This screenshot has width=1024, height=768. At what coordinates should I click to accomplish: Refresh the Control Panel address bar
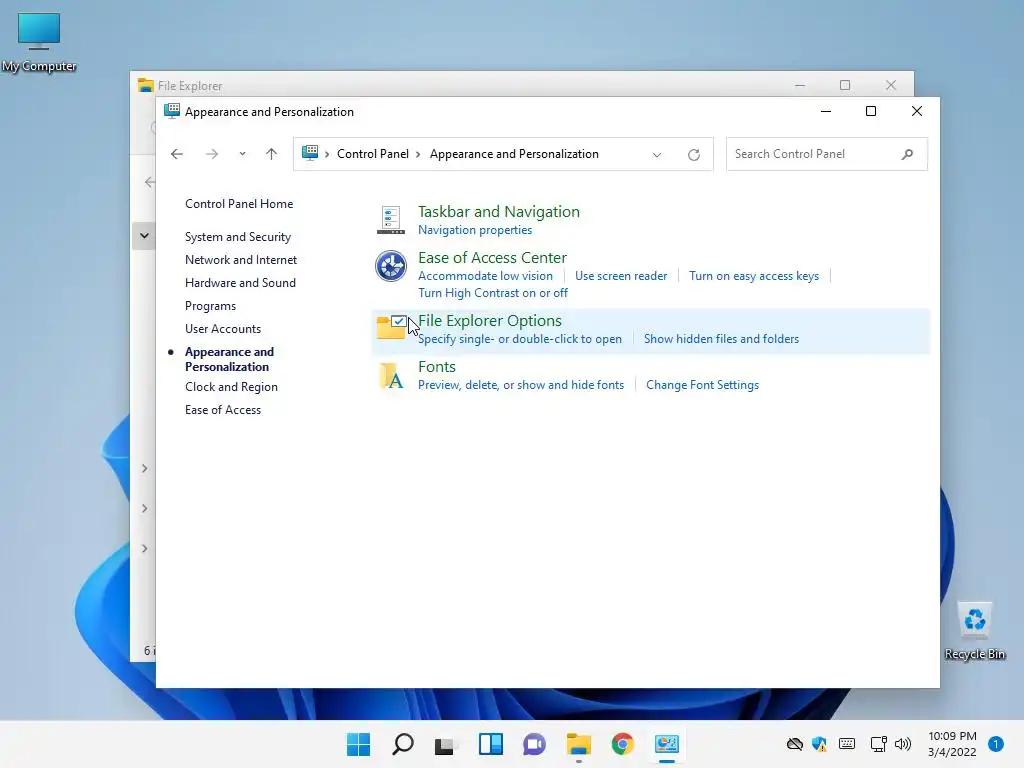tap(694, 155)
